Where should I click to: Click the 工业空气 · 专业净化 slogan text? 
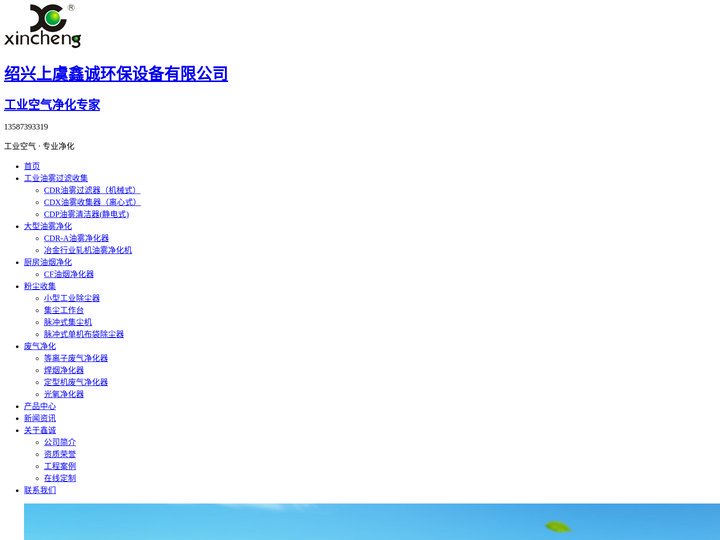39,146
